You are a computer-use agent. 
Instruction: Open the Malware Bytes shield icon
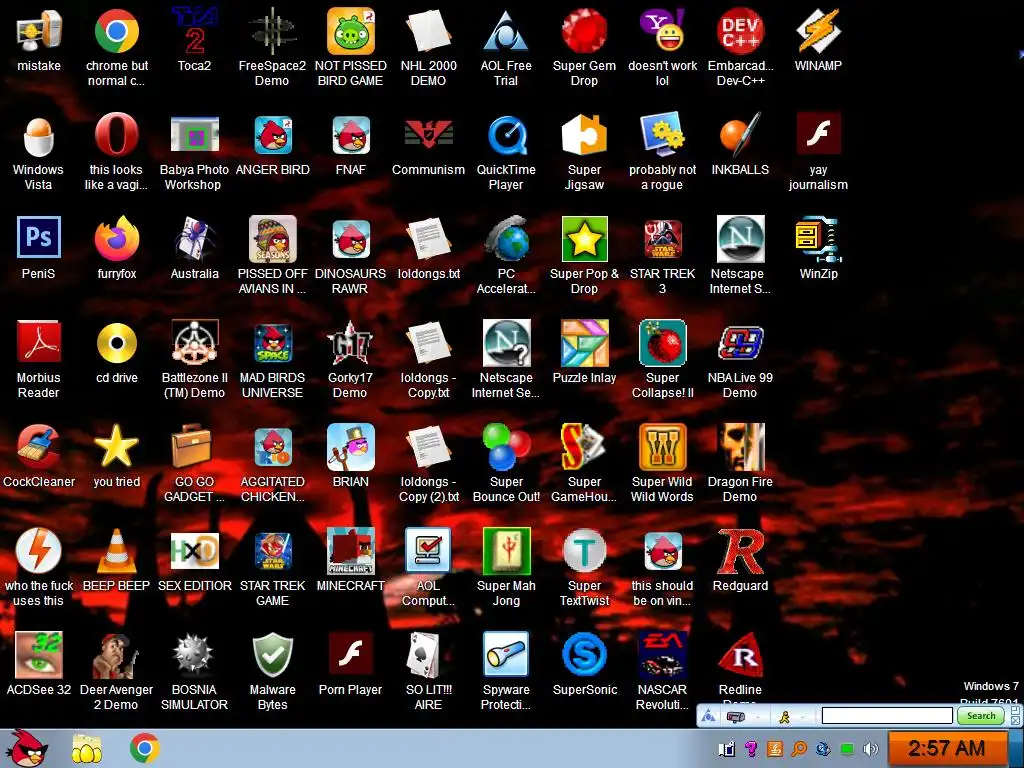pyautogui.click(x=272, y=654)
